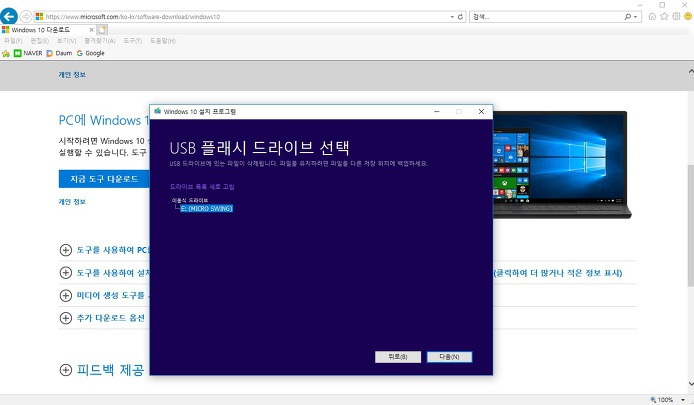Close the Windows 10 설치 프로그램 dialog
The height and width of the screenshot is (405, 694).
point(481,112)
